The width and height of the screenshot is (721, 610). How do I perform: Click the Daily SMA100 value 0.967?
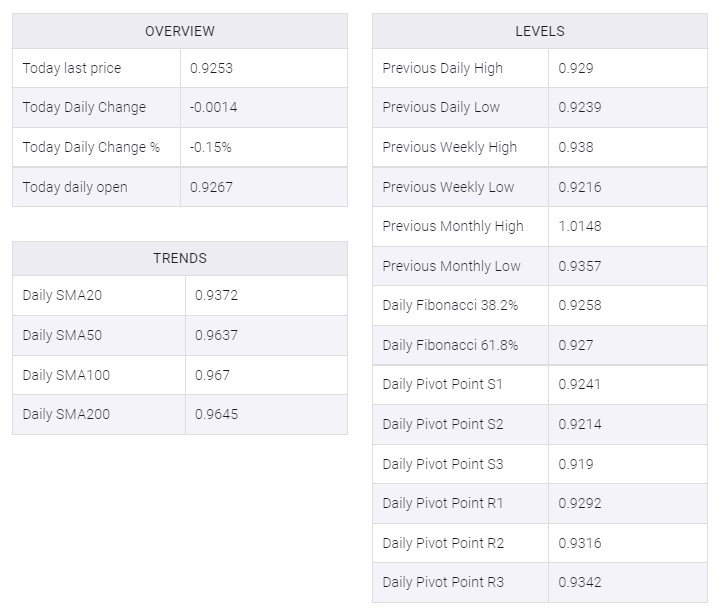coord(212,375)
